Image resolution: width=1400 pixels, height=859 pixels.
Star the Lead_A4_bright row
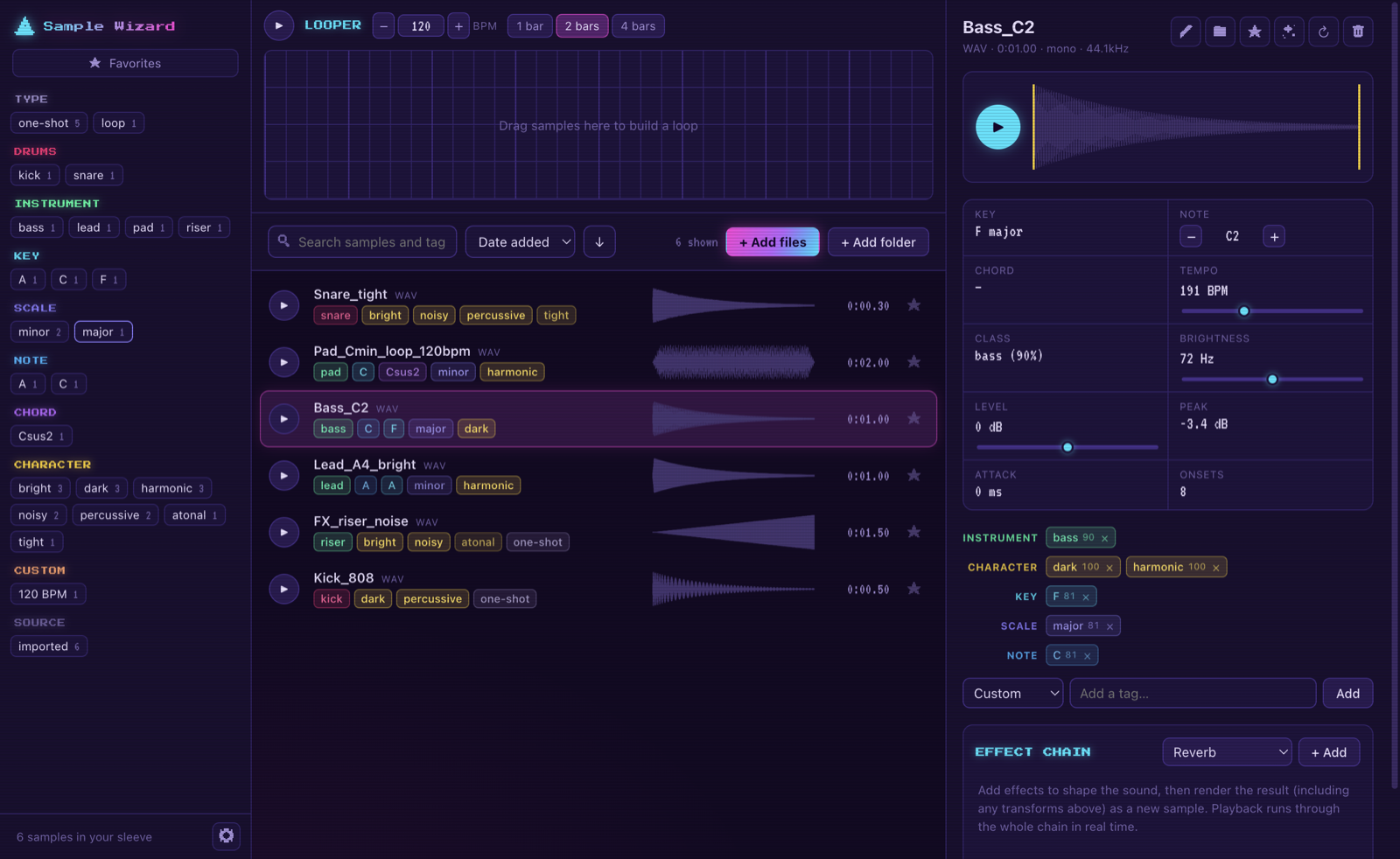[x=913, y=475]
